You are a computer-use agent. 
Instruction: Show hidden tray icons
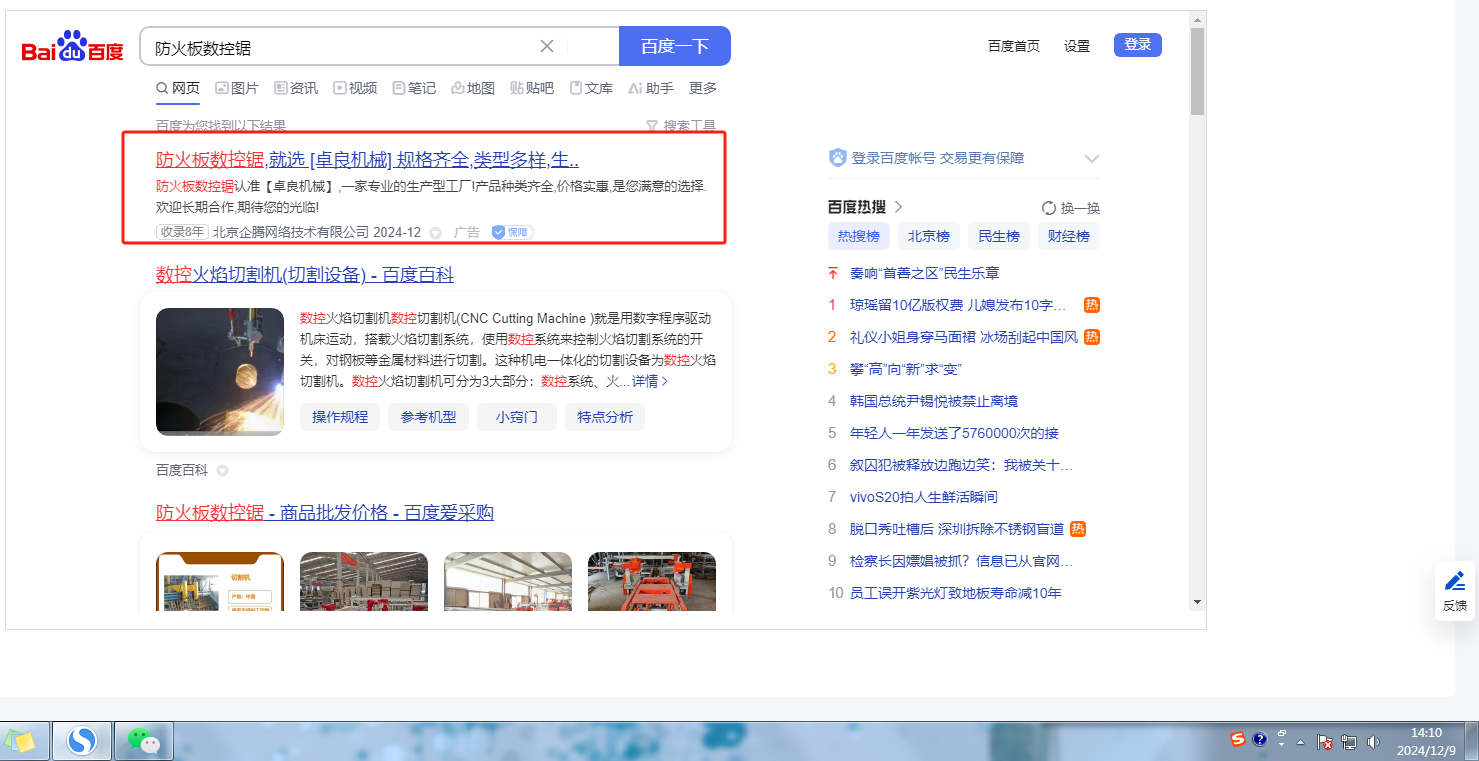pos(1301,742)
